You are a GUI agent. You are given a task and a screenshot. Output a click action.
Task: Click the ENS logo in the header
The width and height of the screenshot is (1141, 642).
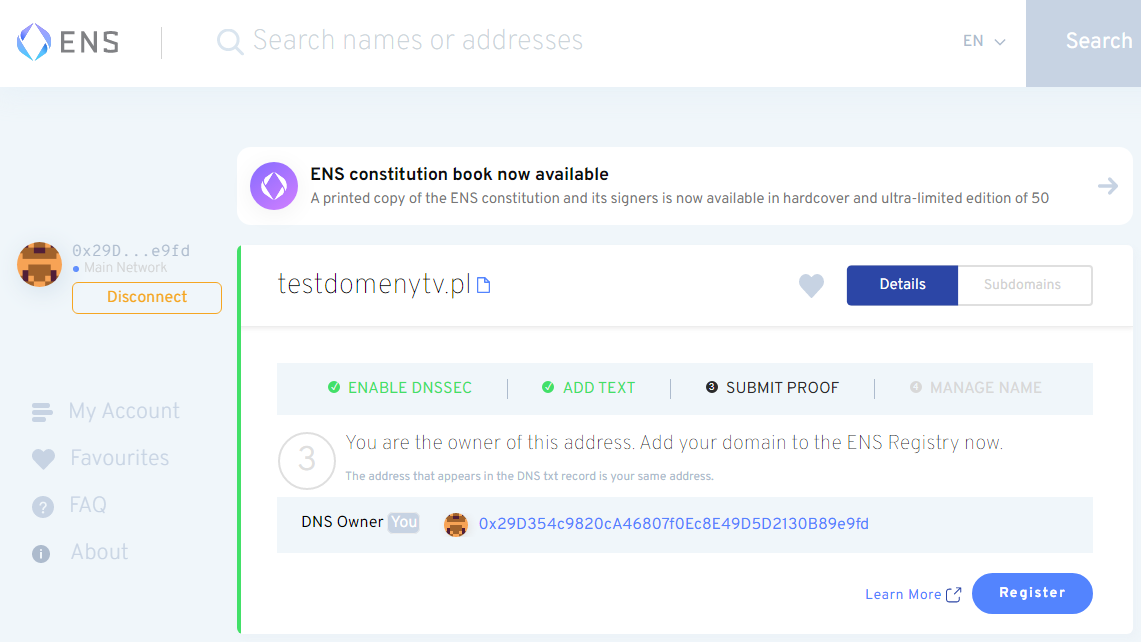pos(67,42)
